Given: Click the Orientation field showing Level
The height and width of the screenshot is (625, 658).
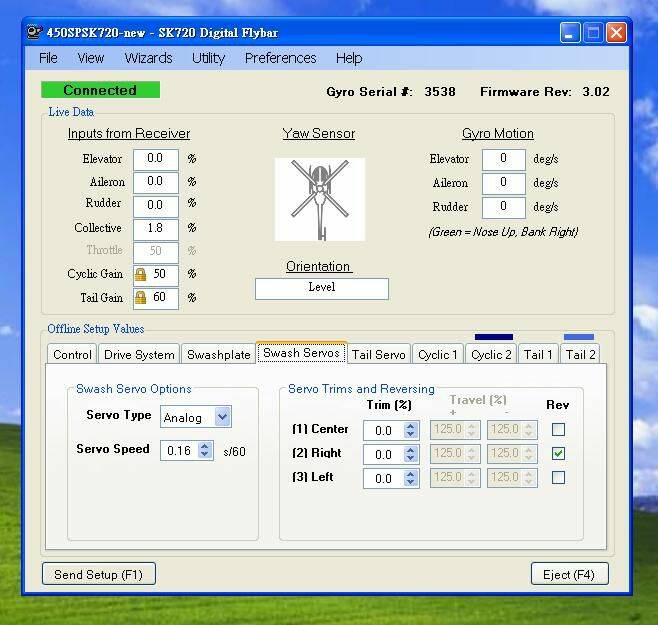Looking at the screenshot, I should click(322, 288).
